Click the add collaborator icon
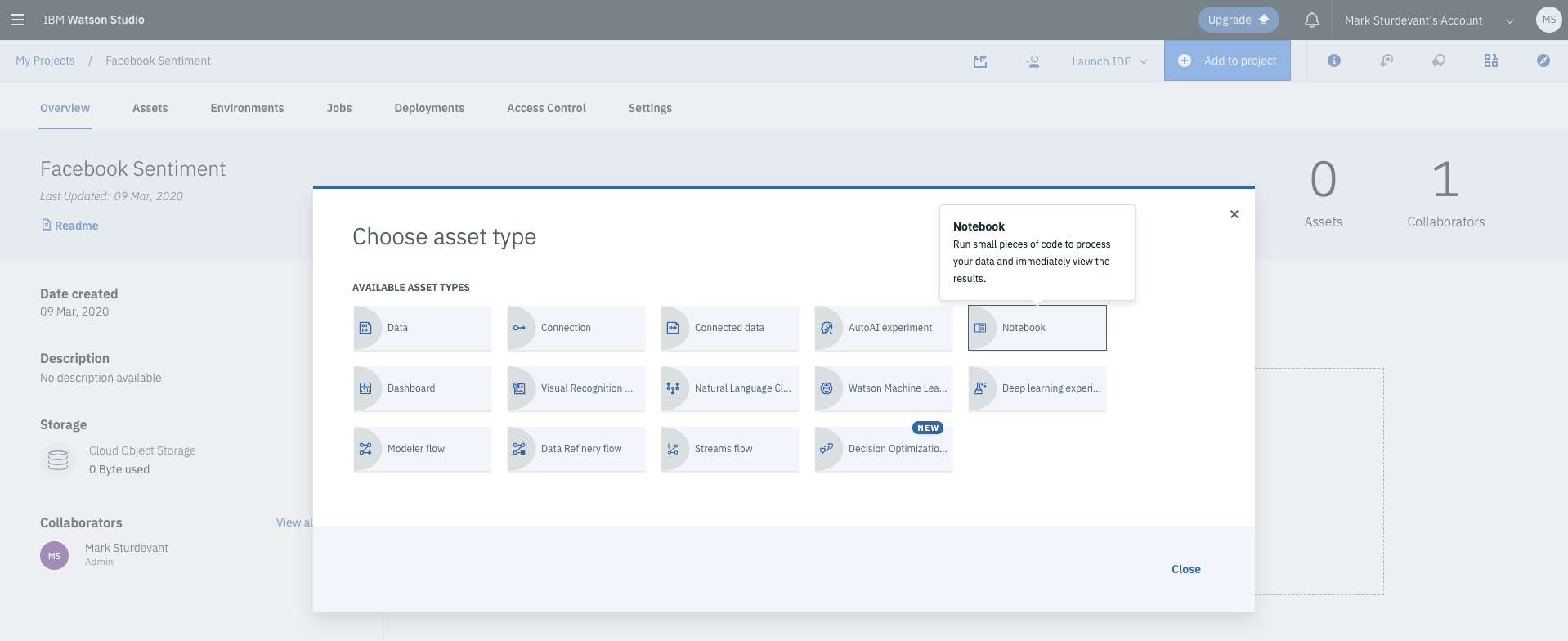The image size is (1568, 641). pyautogui.click(x=1033, y=61)
